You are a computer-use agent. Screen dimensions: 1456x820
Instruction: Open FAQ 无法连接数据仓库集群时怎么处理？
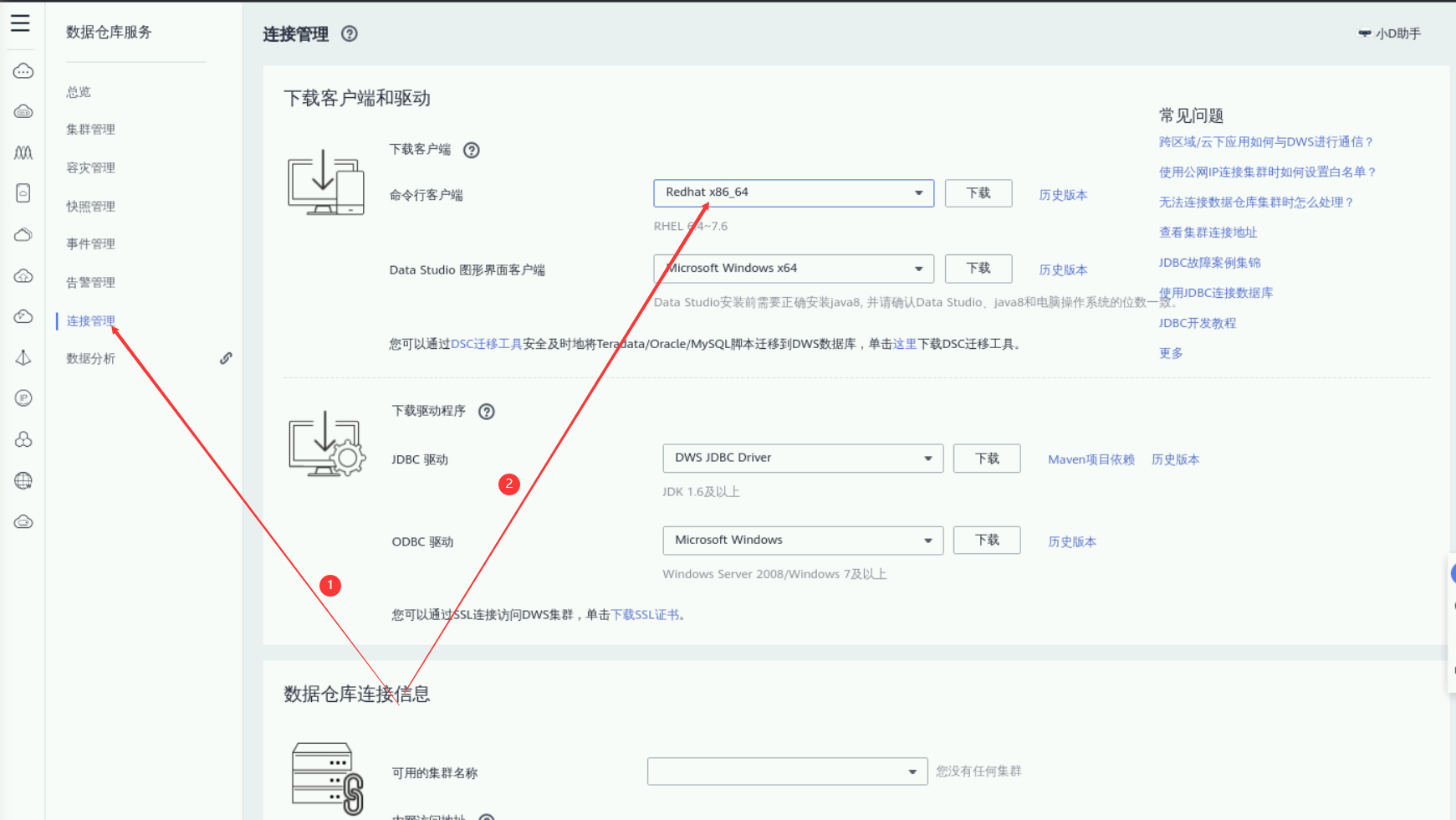point(1256,202)
